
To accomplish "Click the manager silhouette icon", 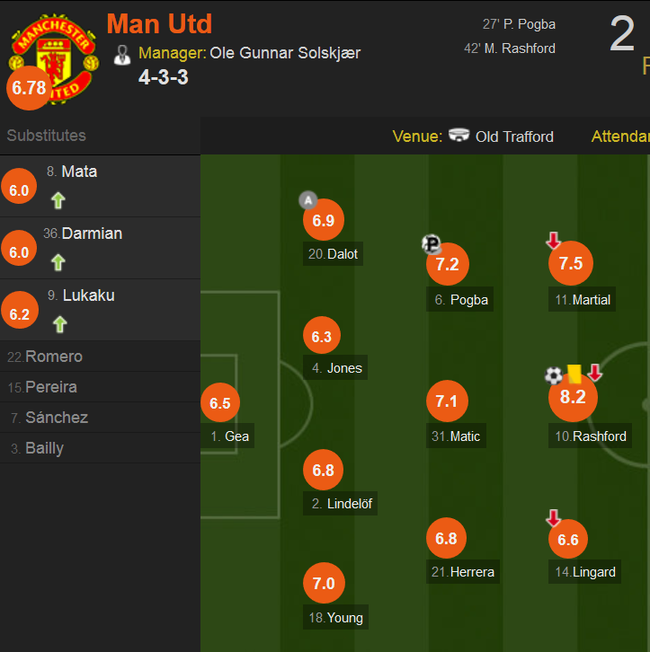I will [122, 55].
